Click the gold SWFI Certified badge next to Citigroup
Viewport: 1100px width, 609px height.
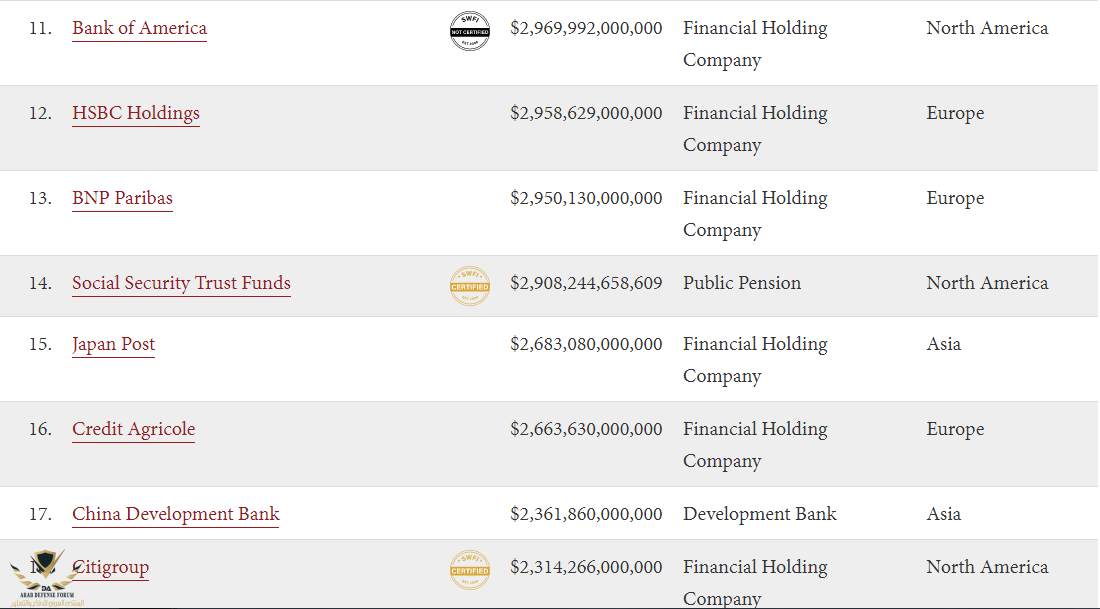(470, 570)
